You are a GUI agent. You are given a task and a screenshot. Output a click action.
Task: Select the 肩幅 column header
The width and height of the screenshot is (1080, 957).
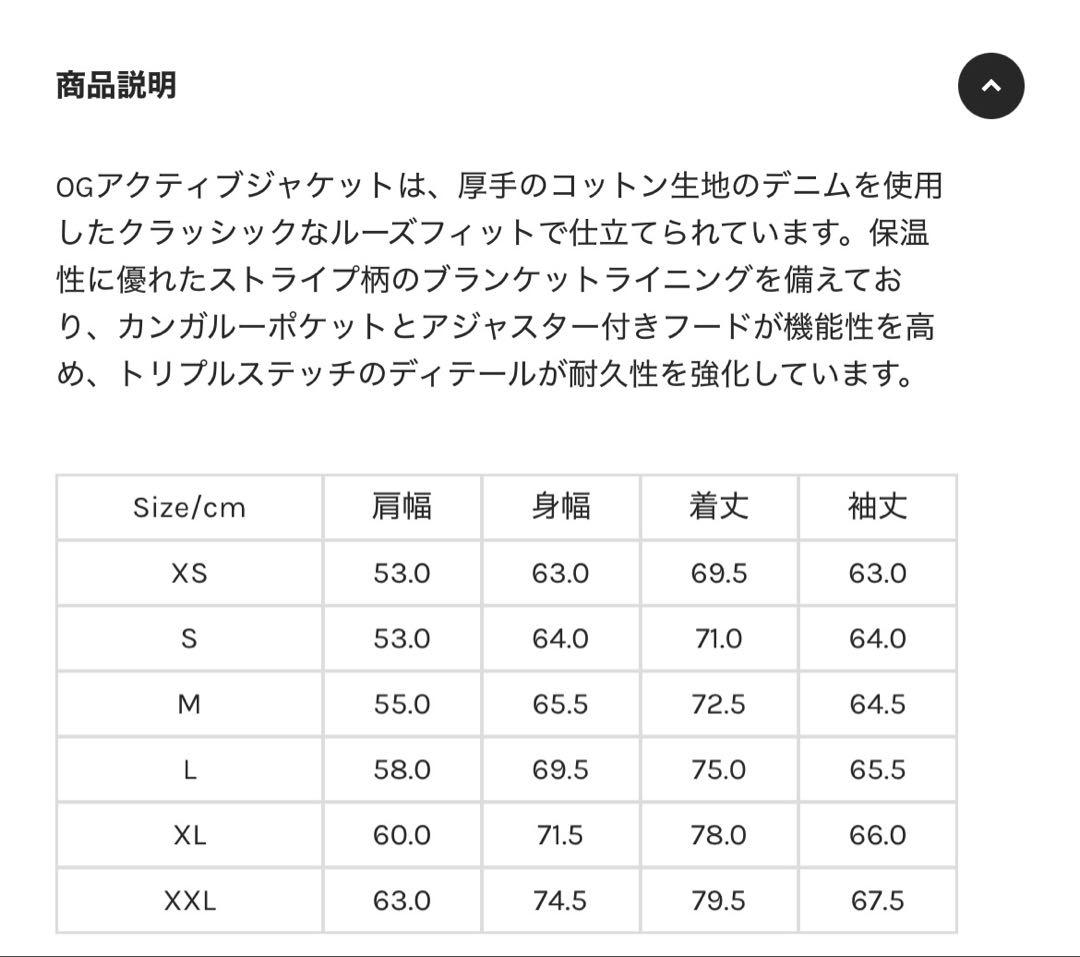point(401,507)
